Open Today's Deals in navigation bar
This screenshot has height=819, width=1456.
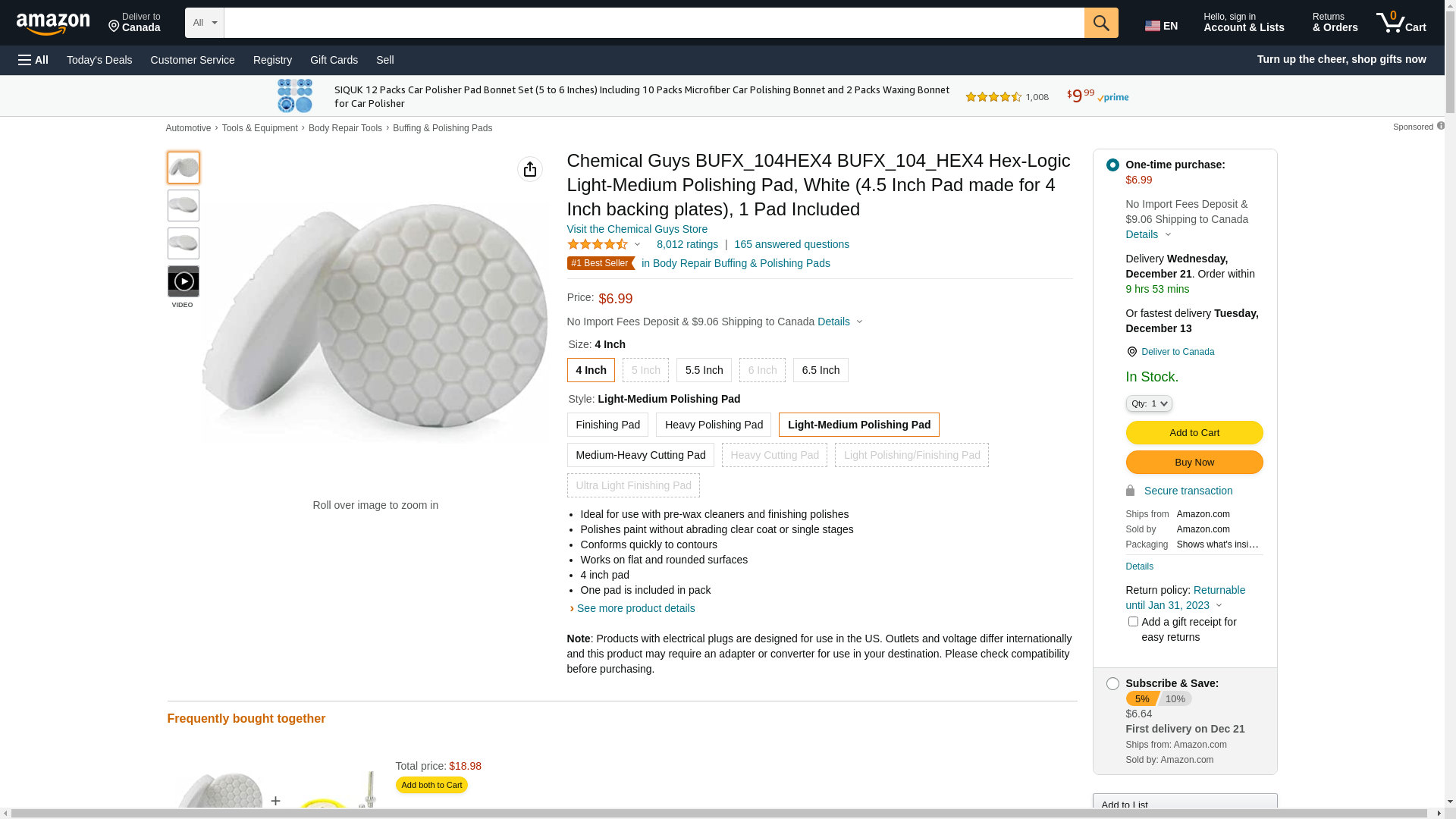(x=99, y=60)
